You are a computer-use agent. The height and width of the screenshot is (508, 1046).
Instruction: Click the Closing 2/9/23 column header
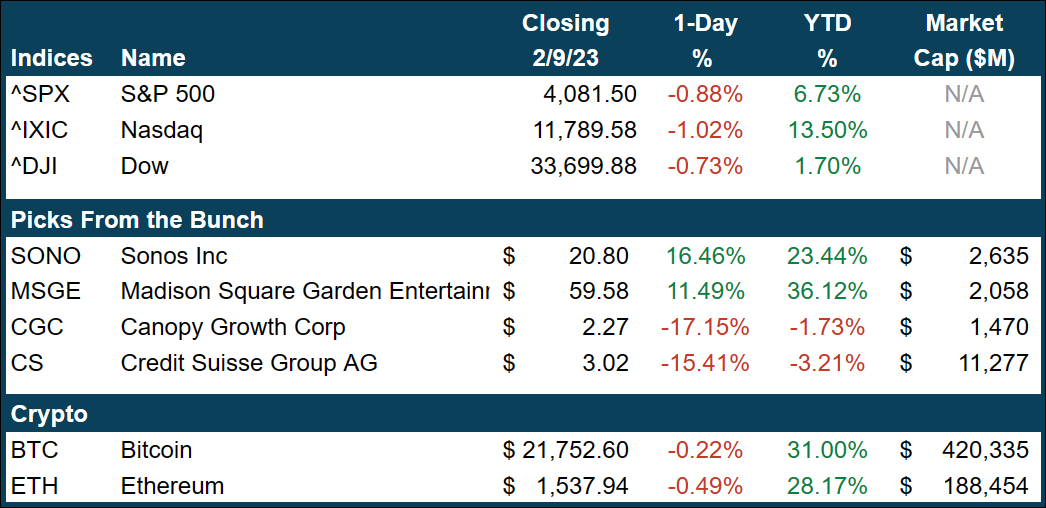565,41
